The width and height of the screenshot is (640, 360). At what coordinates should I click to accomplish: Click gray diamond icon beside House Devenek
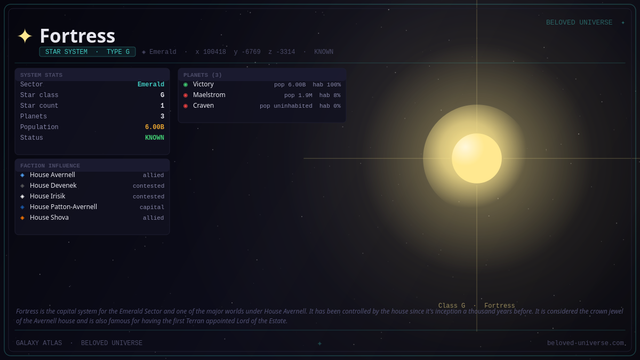22,186
